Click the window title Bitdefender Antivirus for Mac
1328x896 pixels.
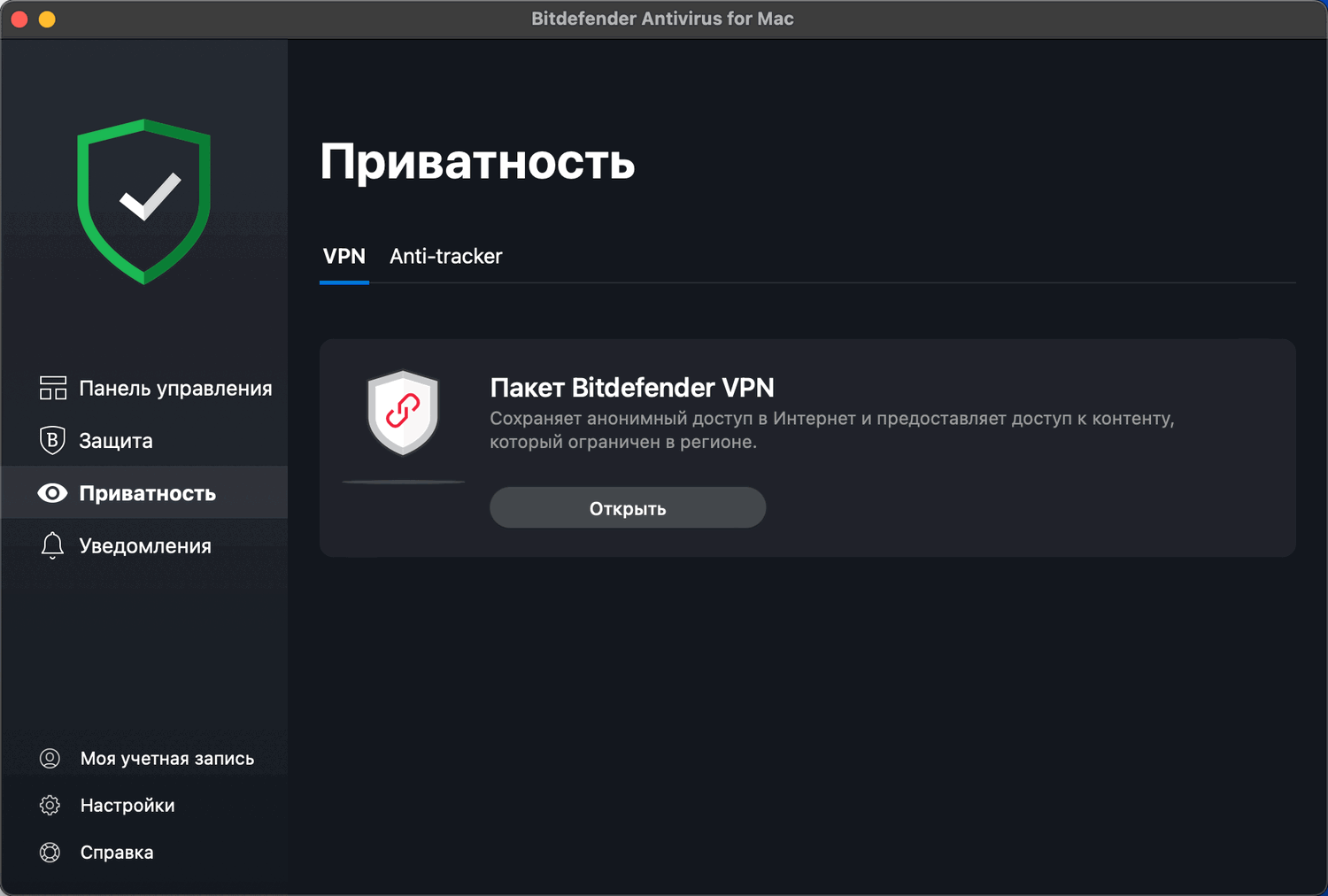[x=662, y=19]
